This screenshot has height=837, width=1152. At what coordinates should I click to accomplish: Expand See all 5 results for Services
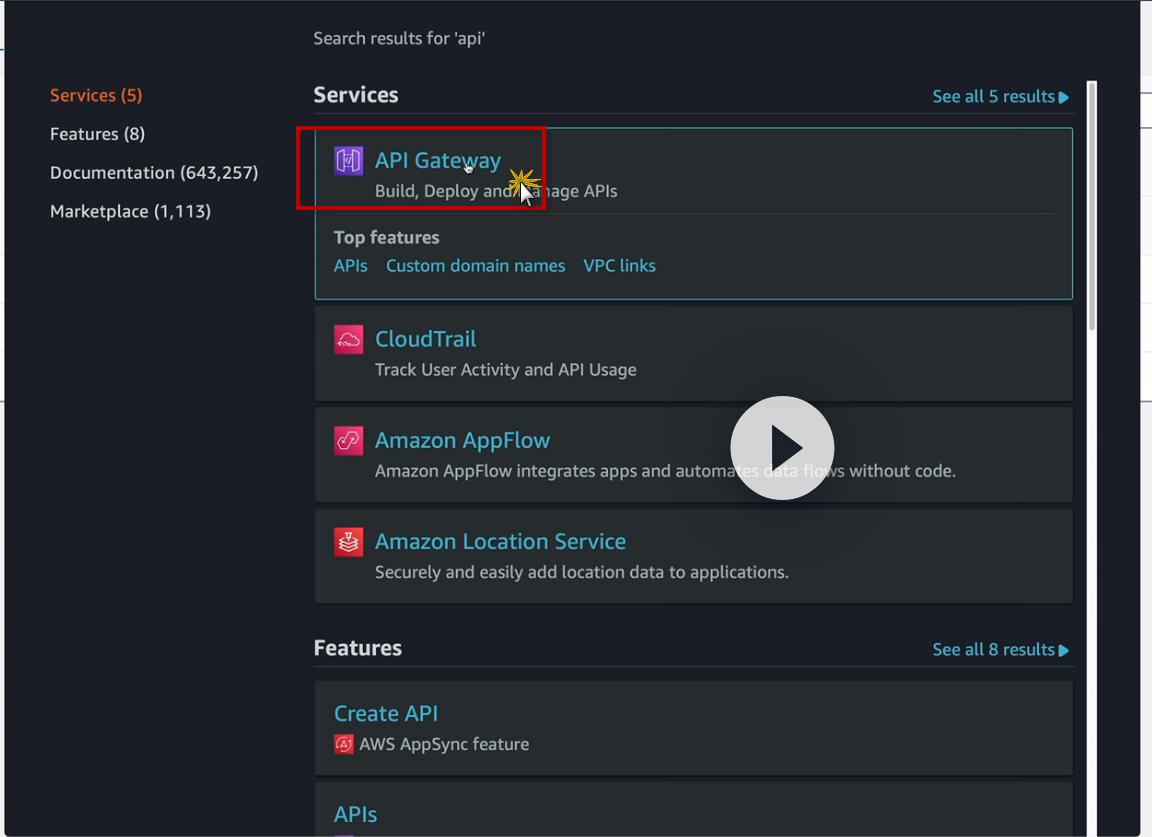coord(1000,97)
